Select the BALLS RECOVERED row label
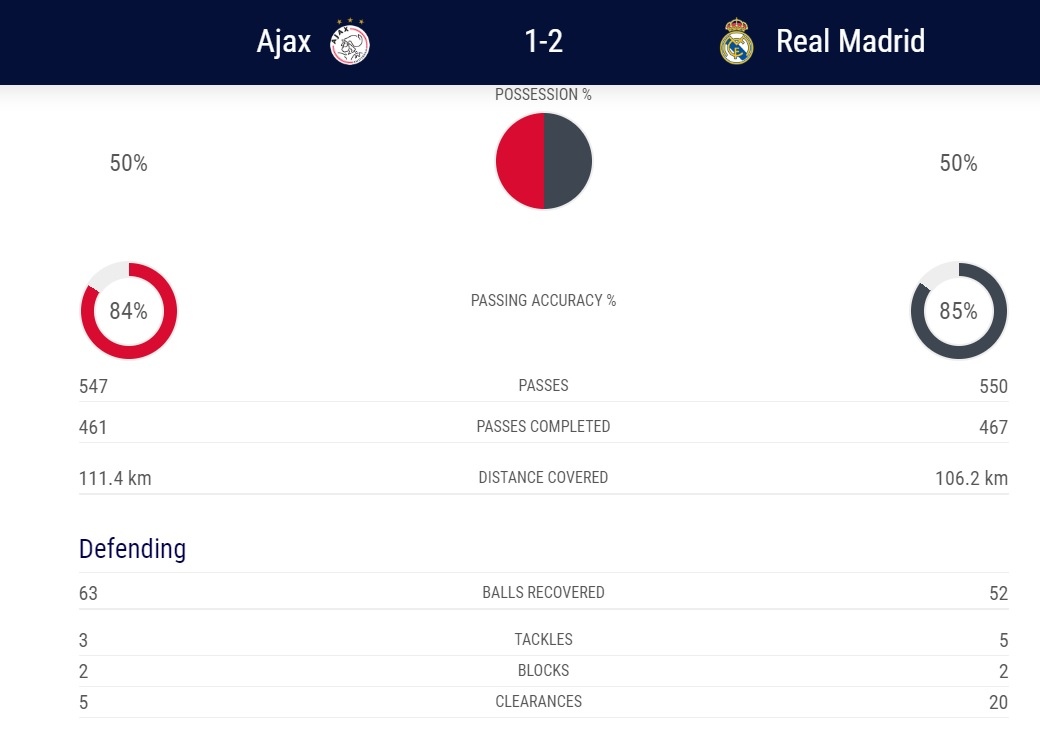This screenshot has width=1040, height=734. (x=543, y=592)
